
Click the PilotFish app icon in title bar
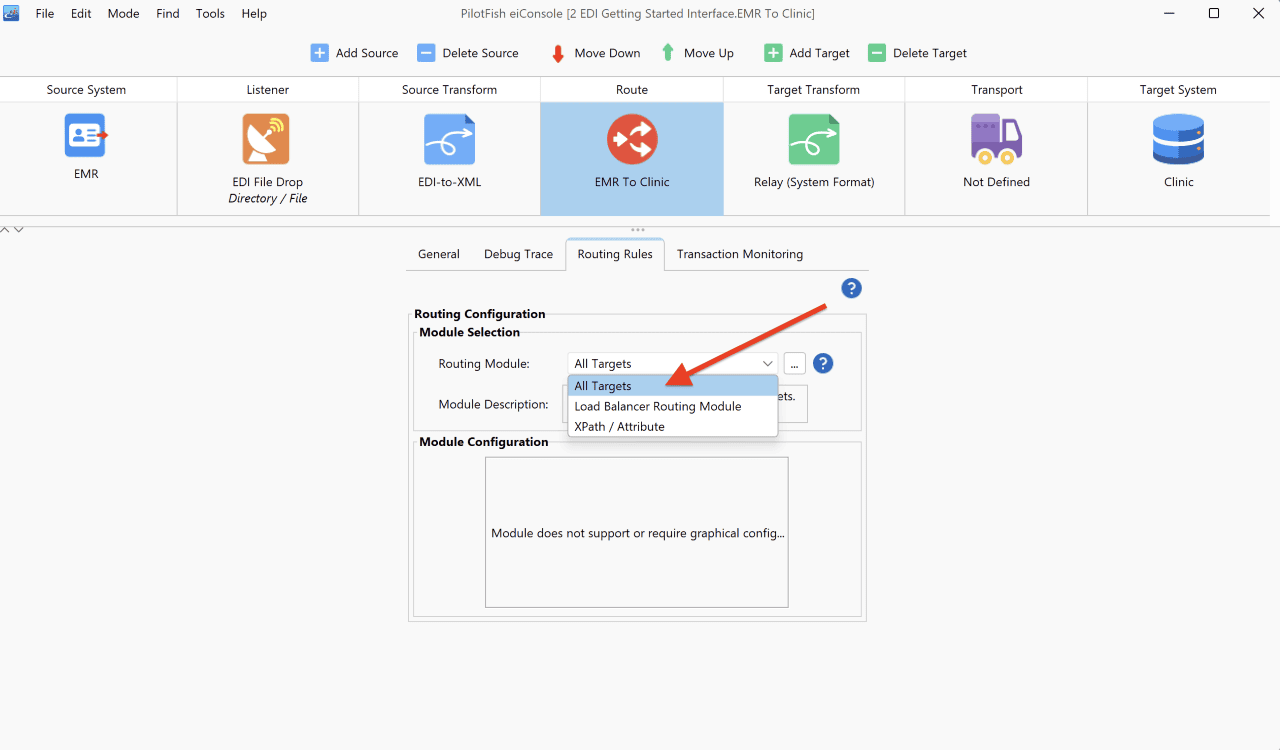point(12,13)
